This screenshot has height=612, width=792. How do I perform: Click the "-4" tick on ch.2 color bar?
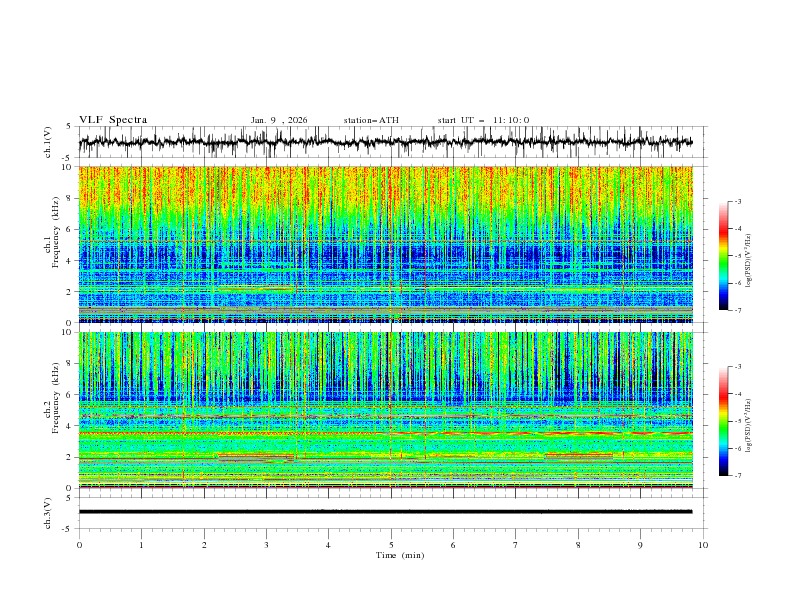(x=738, y=394)
